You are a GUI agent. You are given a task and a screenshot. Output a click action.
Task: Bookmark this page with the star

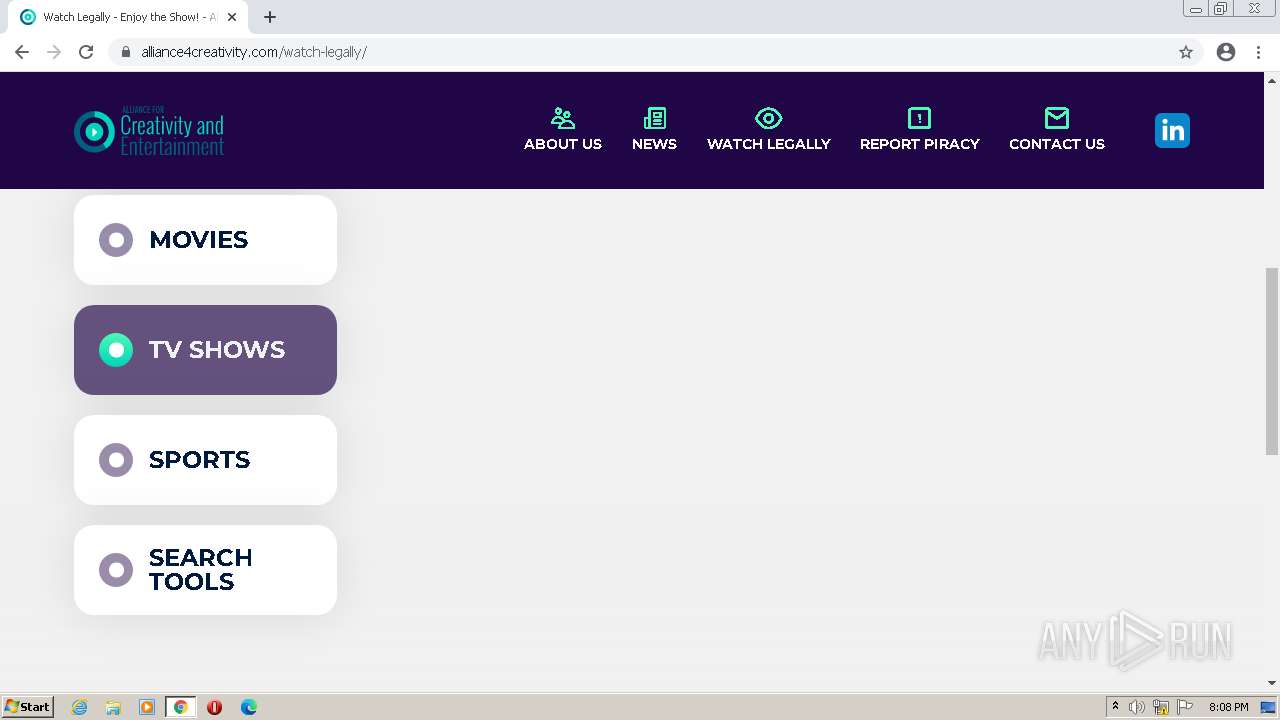[x=1186, y=52]
